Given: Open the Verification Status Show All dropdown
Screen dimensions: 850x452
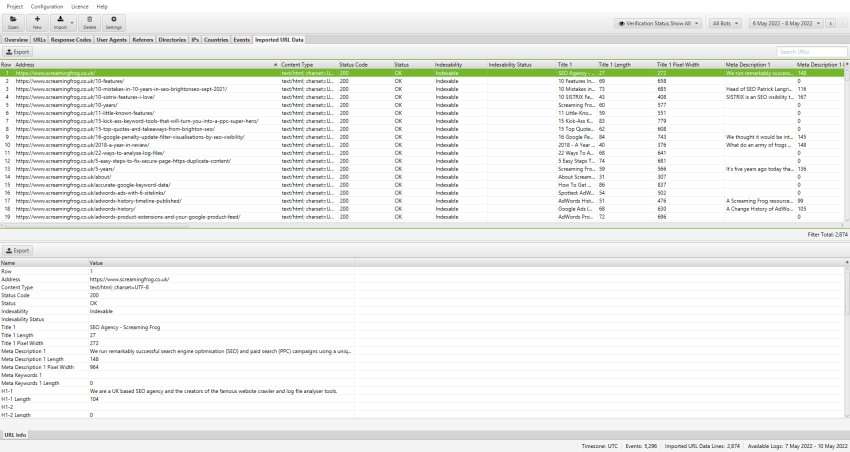Looking at the screenshot, I should pyautogui.click(x=659, y=23).
